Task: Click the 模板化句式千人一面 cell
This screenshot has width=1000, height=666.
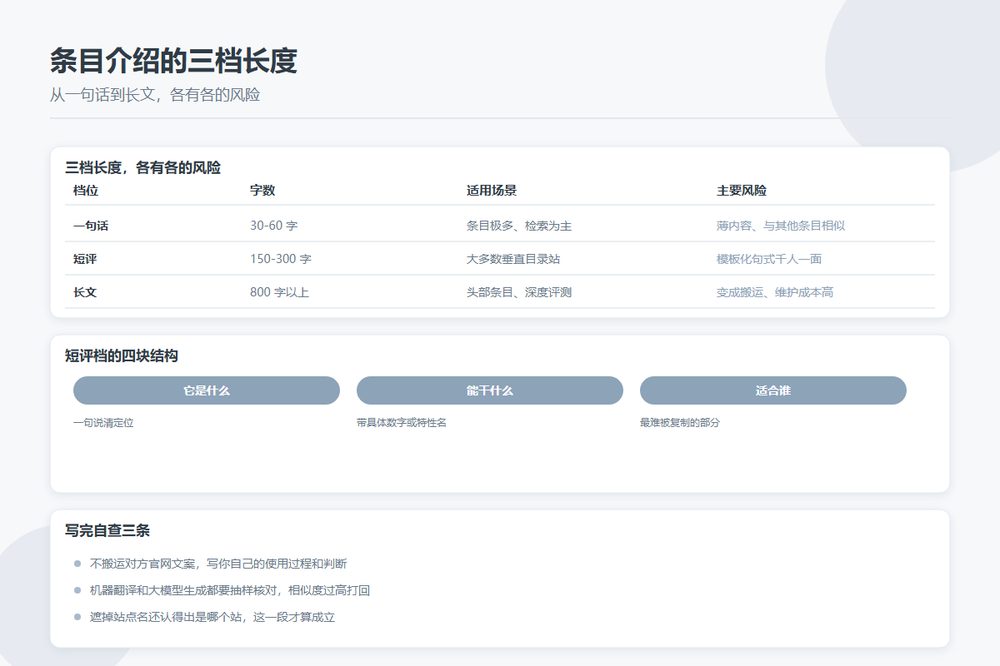Action: point(768,259)
